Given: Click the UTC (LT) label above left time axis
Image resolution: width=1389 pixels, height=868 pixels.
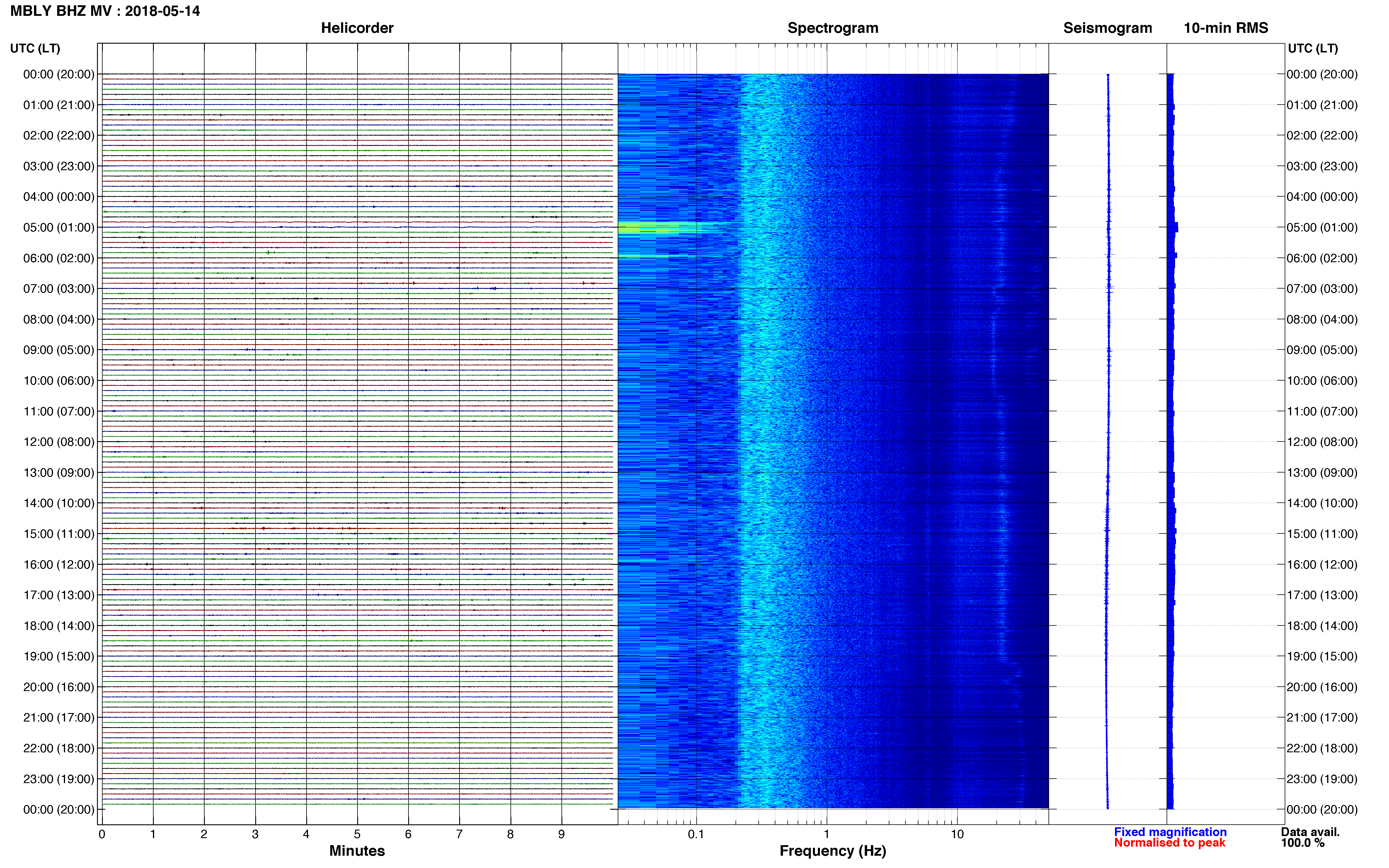Looking at the screenshot, I should pyautogui.click(x=35, y=48).
